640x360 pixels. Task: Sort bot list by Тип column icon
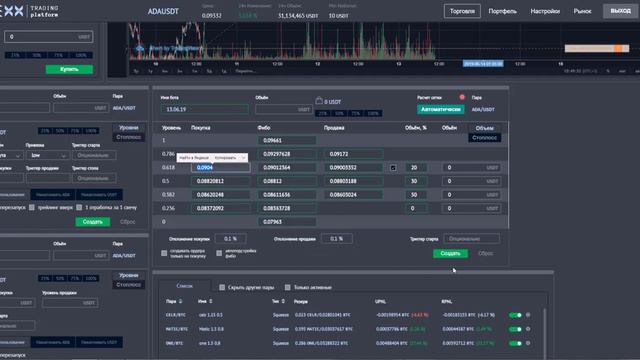pyautogui.click(x=282, y=301)
